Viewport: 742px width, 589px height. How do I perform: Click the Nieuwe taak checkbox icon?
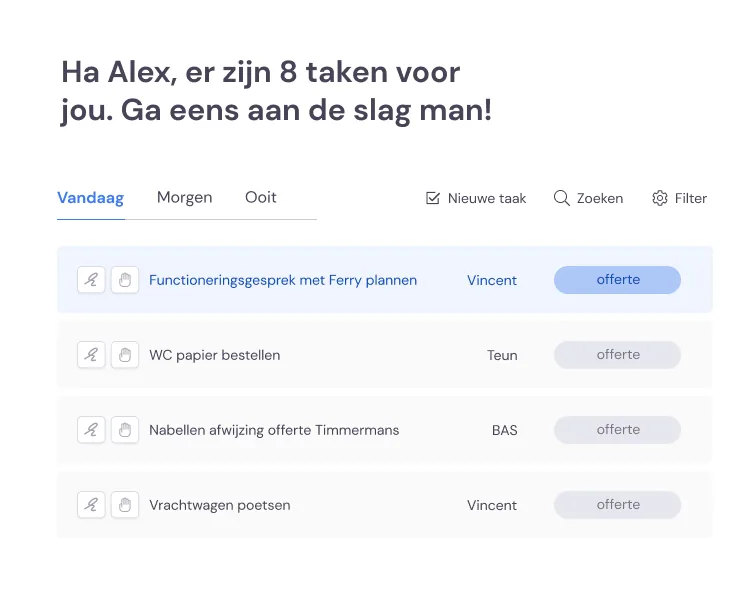pyautogui.click(x=433, y=198)
